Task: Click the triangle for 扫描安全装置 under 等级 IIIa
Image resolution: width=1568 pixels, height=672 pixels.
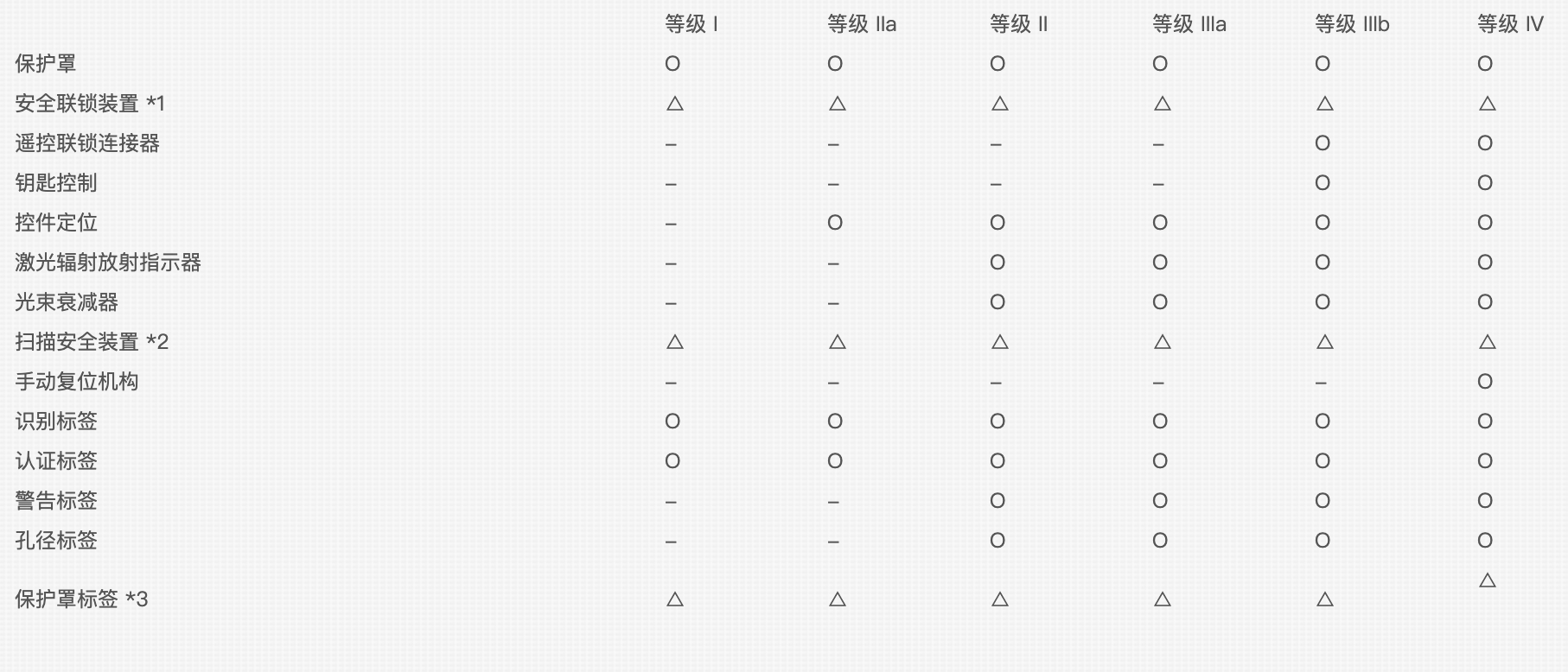Action: [1162, 342]
